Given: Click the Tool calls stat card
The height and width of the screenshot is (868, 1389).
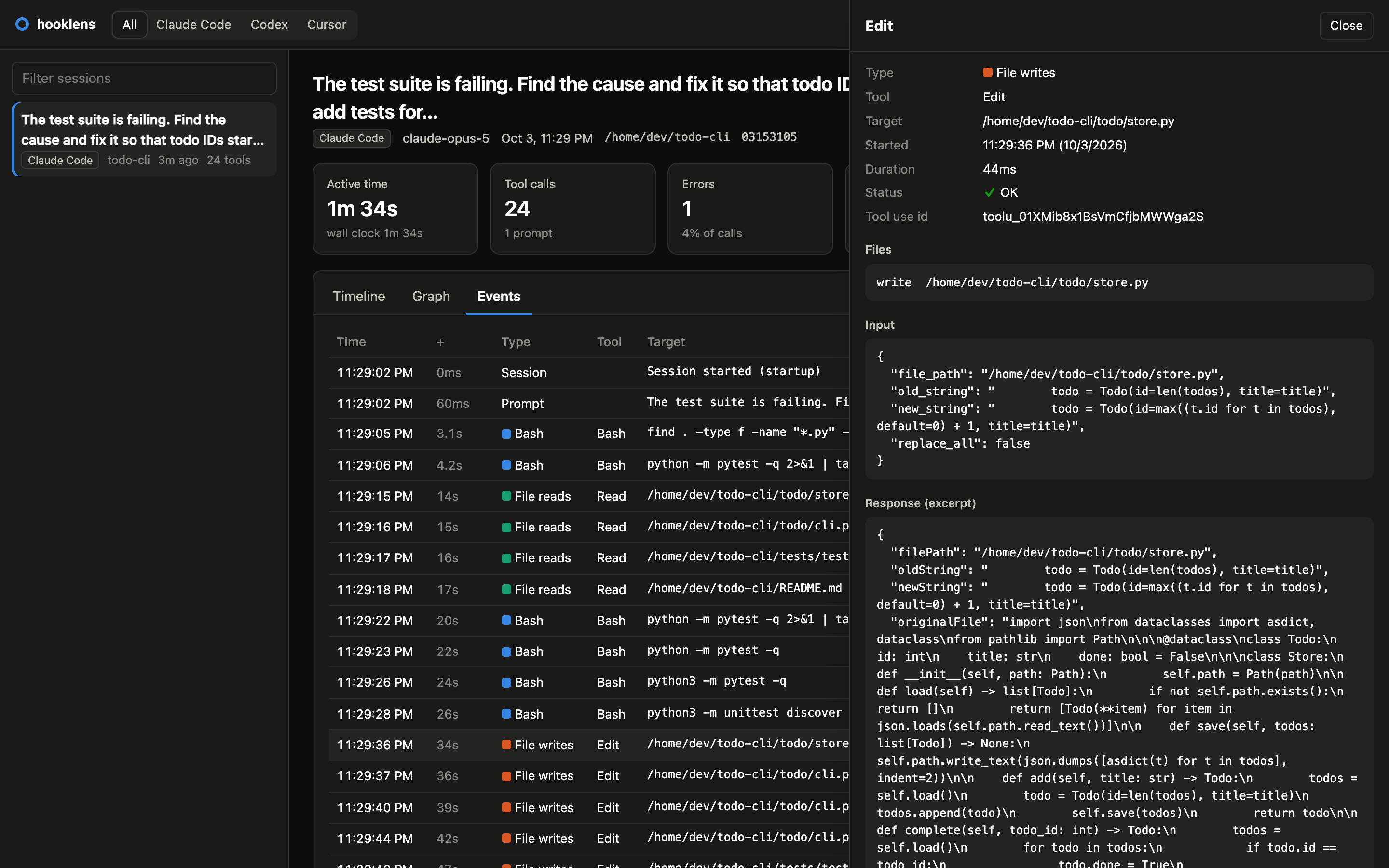Looking at the screenshot, I should click(572, 209).
